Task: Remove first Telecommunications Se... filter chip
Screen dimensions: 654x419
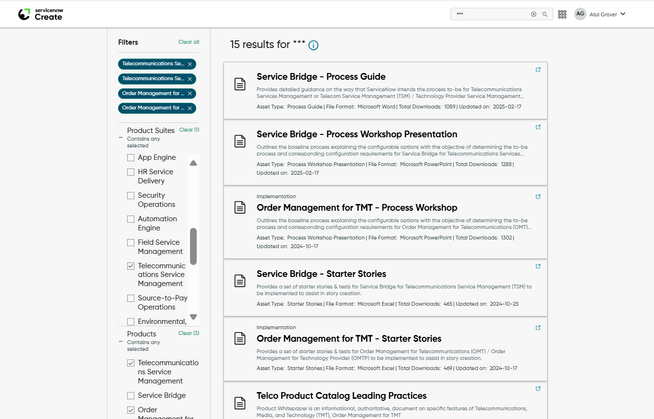Action: tap(190, 64)
